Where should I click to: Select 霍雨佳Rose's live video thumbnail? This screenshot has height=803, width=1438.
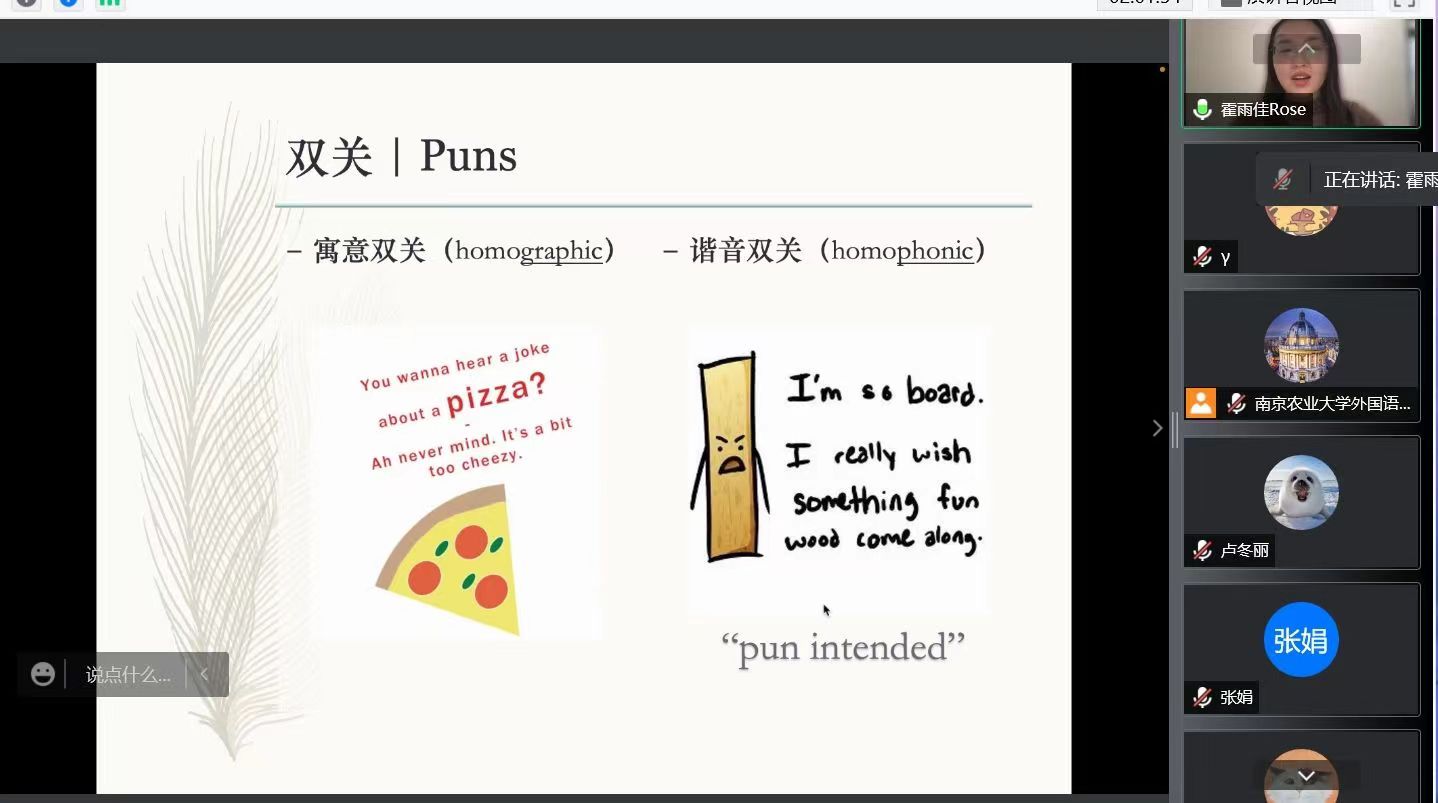pyautogui.click(x=1301, y=73)
